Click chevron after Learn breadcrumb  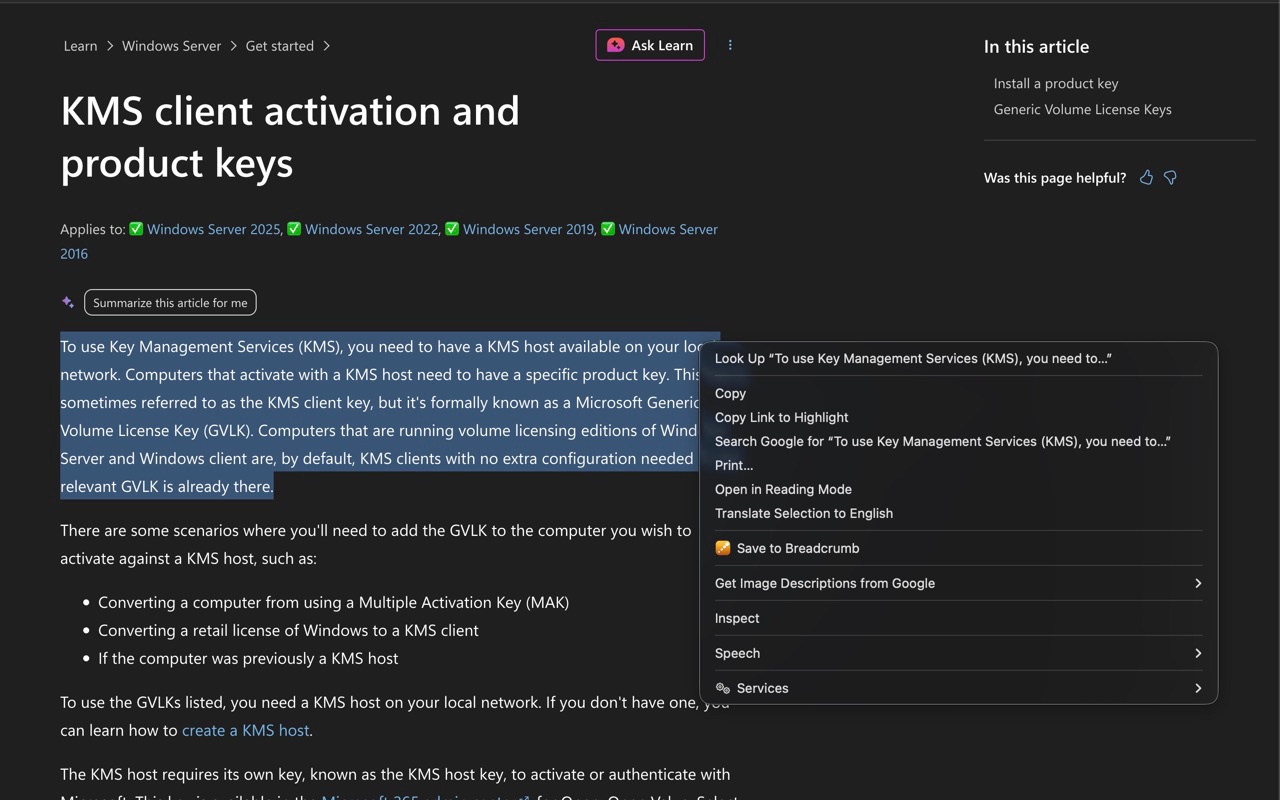(110, 46)
